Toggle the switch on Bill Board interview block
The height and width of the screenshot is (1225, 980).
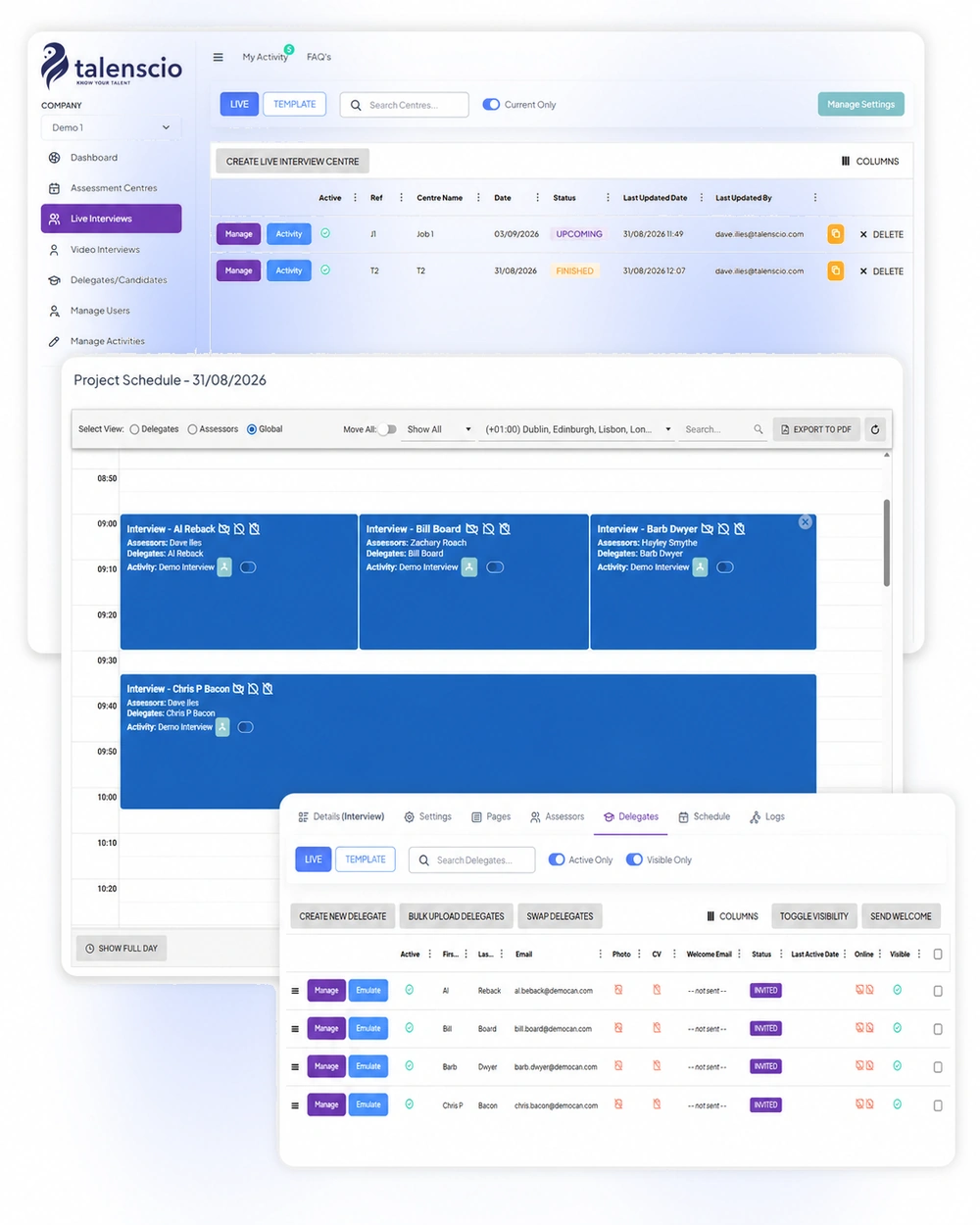point(495,567)
